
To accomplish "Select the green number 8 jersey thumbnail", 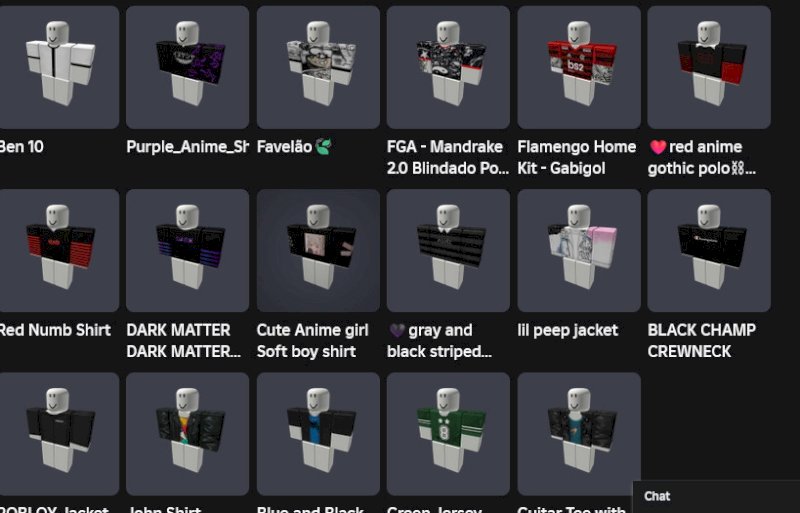I will click(x=448, y=433).
